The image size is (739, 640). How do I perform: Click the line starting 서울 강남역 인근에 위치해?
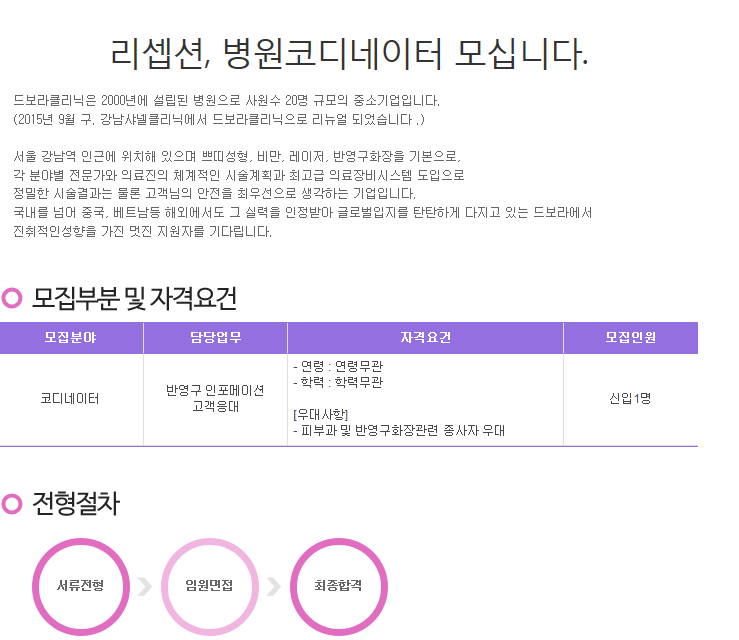pyautogui.click(x=237, y=156)
